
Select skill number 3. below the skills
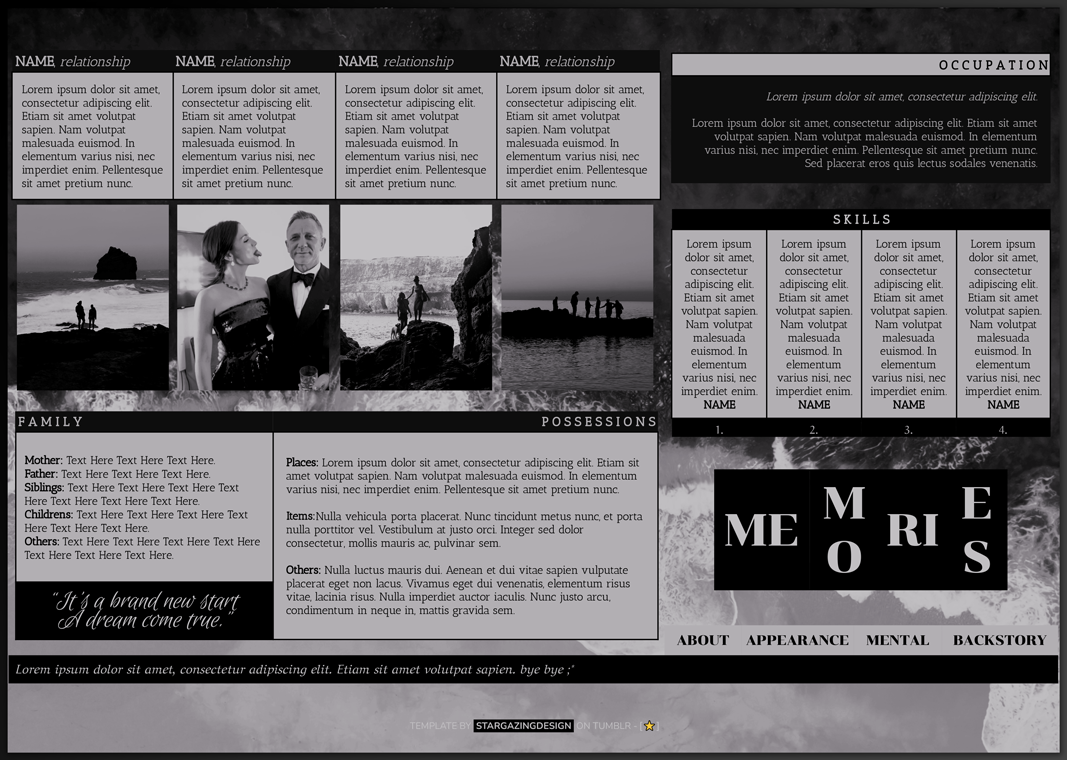pyautogui.click(x=908, y=430)
